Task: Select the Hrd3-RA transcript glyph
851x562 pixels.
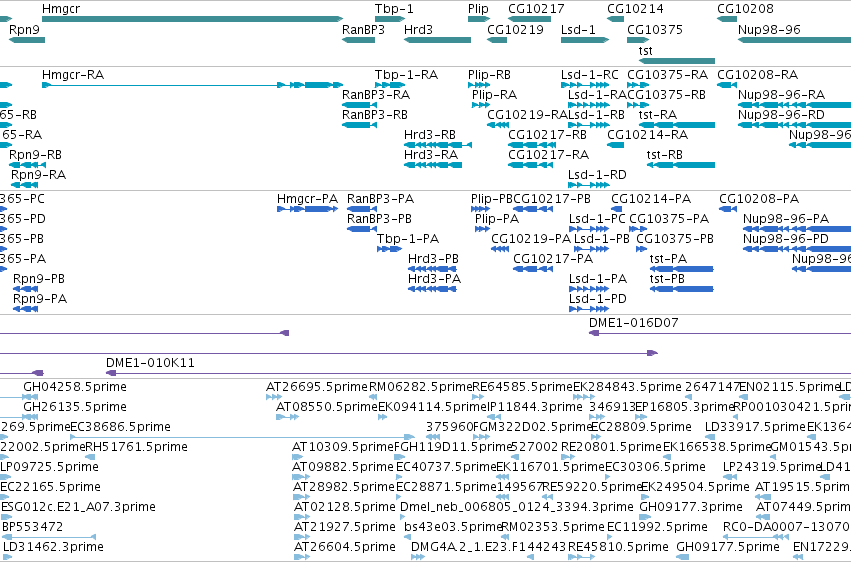Action: (x=433, y=165)
